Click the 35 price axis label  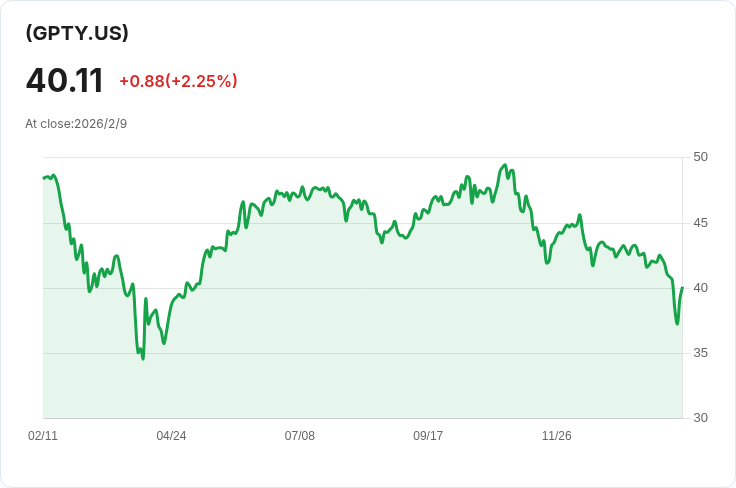700,353
